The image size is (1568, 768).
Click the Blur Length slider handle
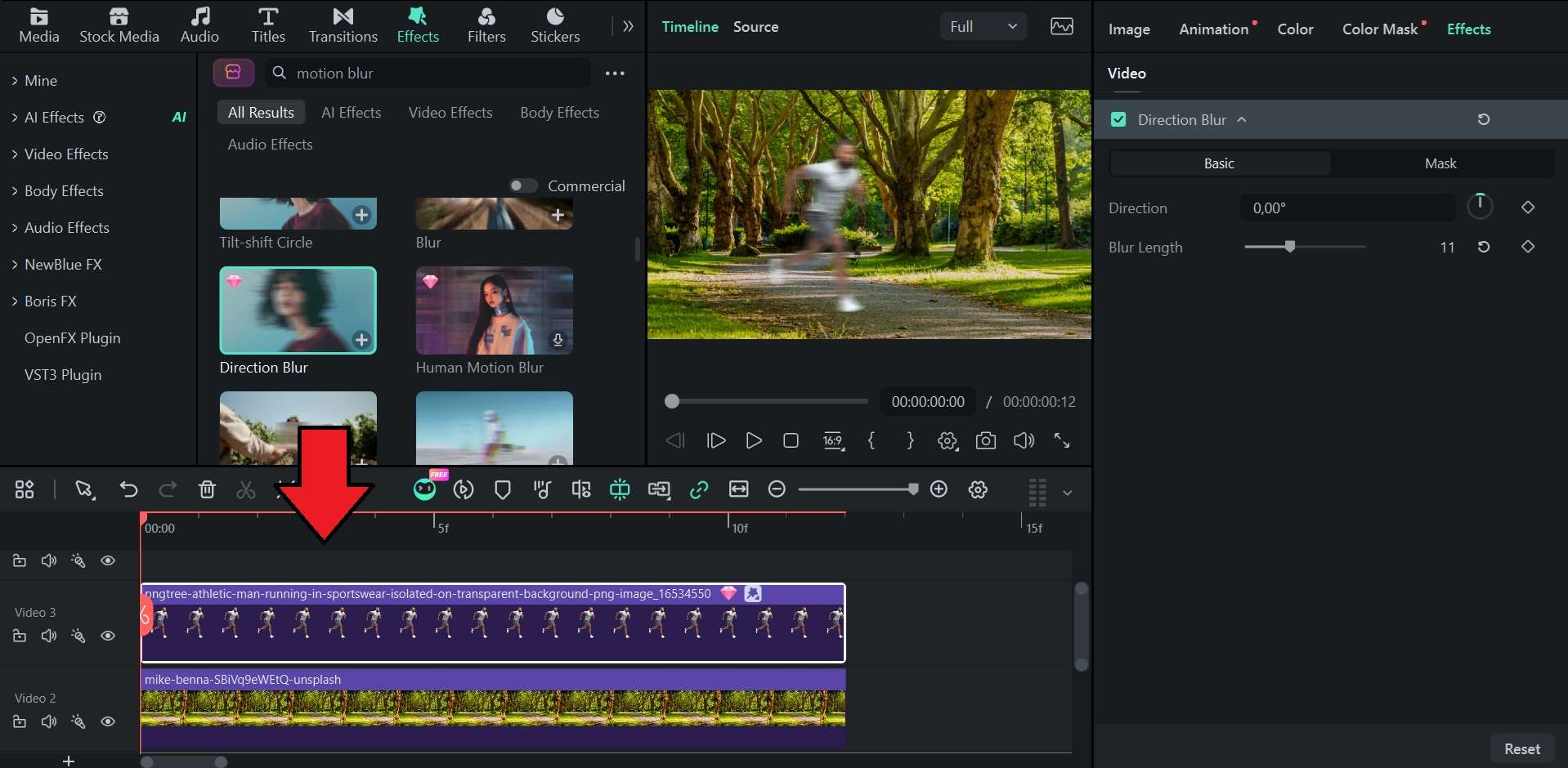click(x=1290, y=246)
